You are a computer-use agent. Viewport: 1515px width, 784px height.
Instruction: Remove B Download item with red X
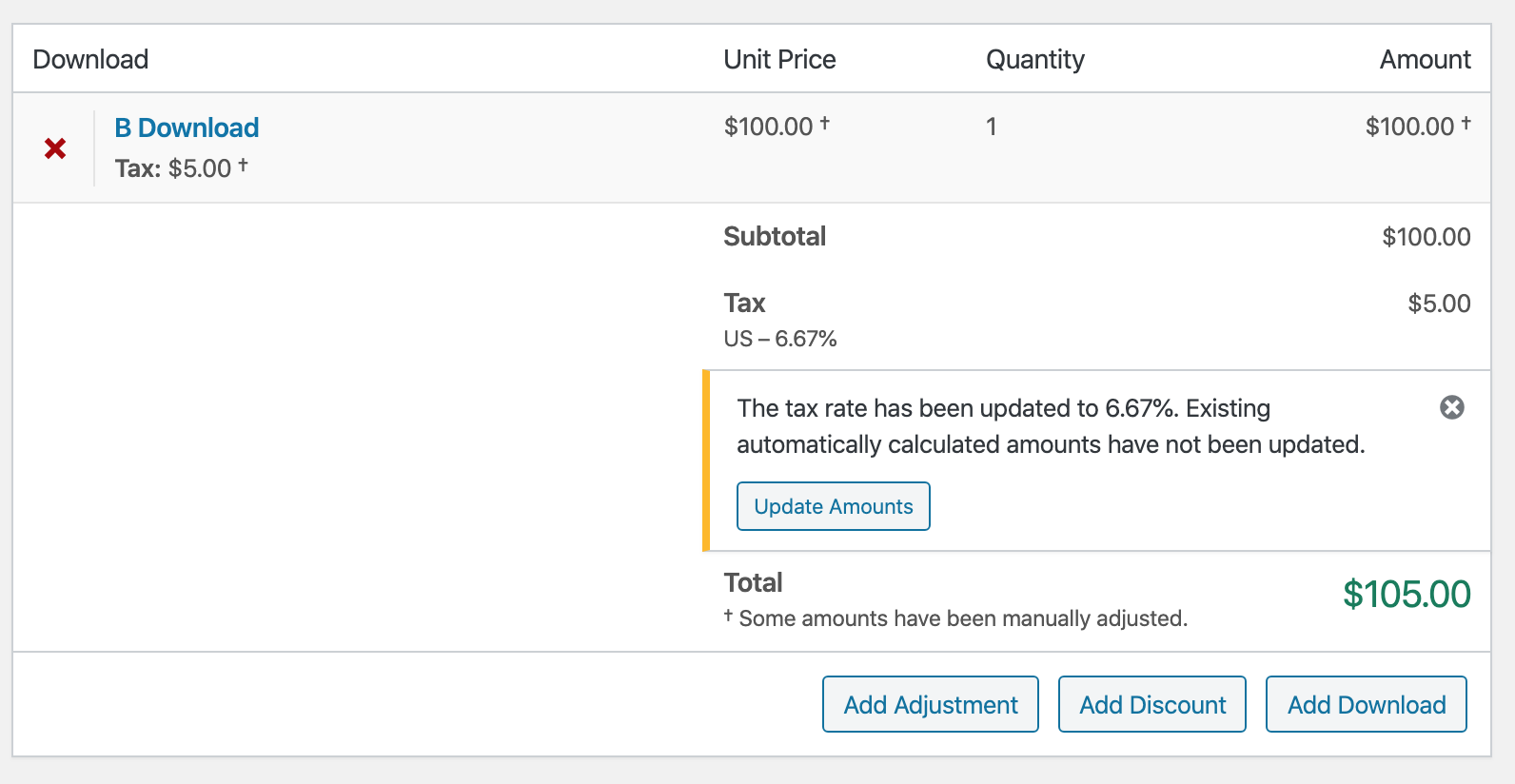(x=55, y=148)
